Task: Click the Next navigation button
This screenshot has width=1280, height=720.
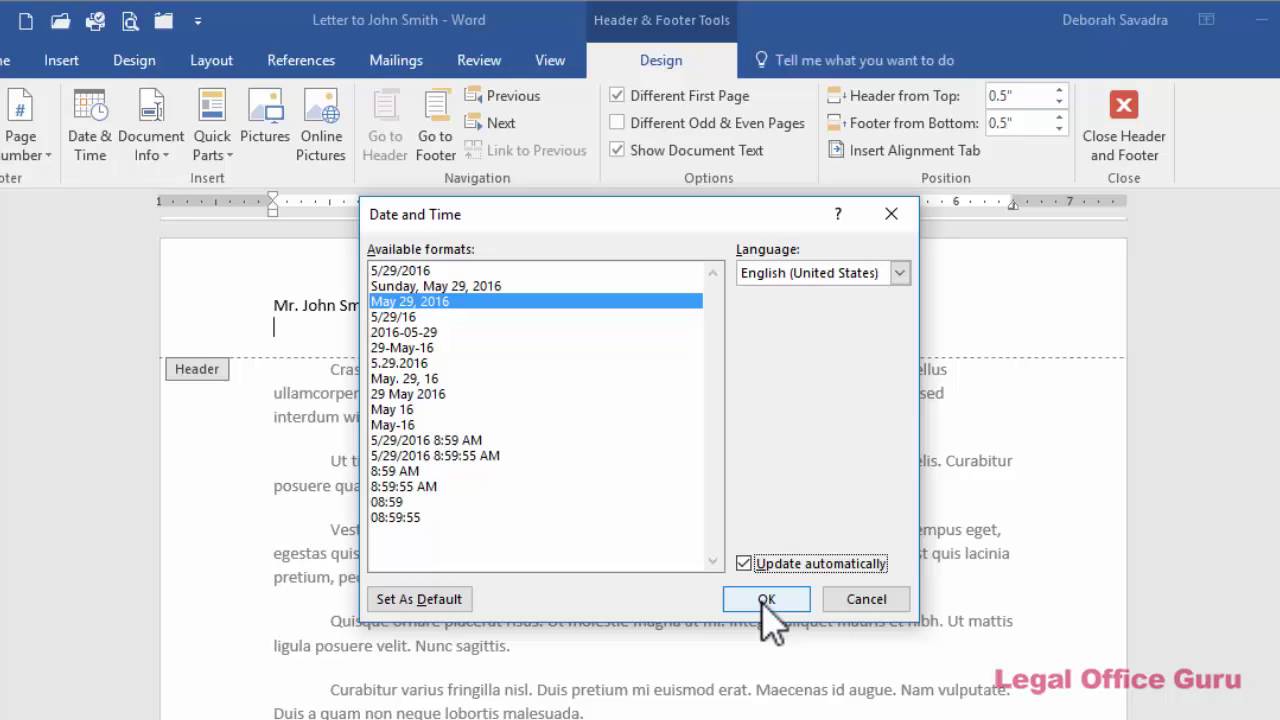Action: click(490, 123)
